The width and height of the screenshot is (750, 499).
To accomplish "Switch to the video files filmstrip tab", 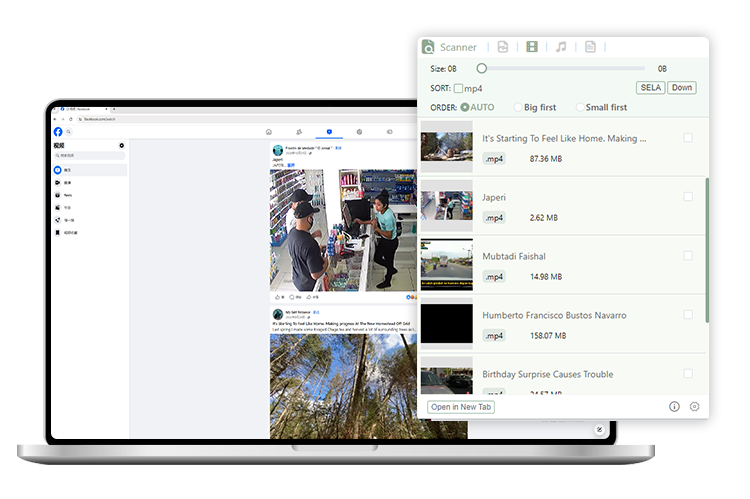I will click(x=532, y=46).
